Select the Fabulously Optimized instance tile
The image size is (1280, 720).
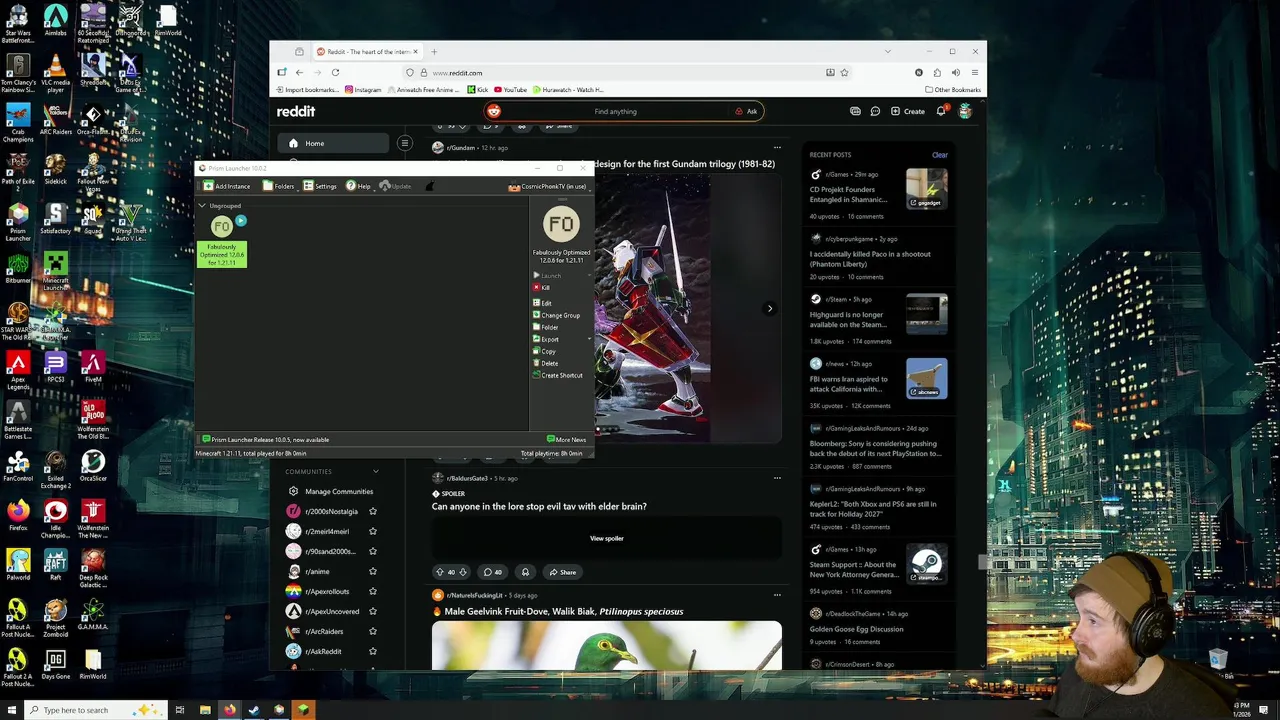coord(222,241)
